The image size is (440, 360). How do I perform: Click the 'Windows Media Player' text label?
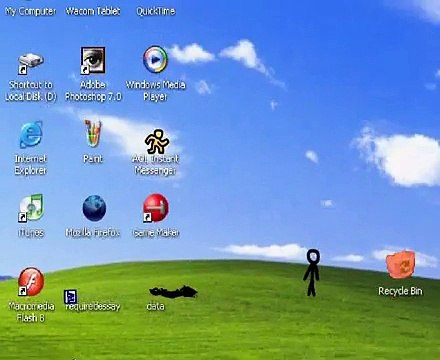pos(155,90)
